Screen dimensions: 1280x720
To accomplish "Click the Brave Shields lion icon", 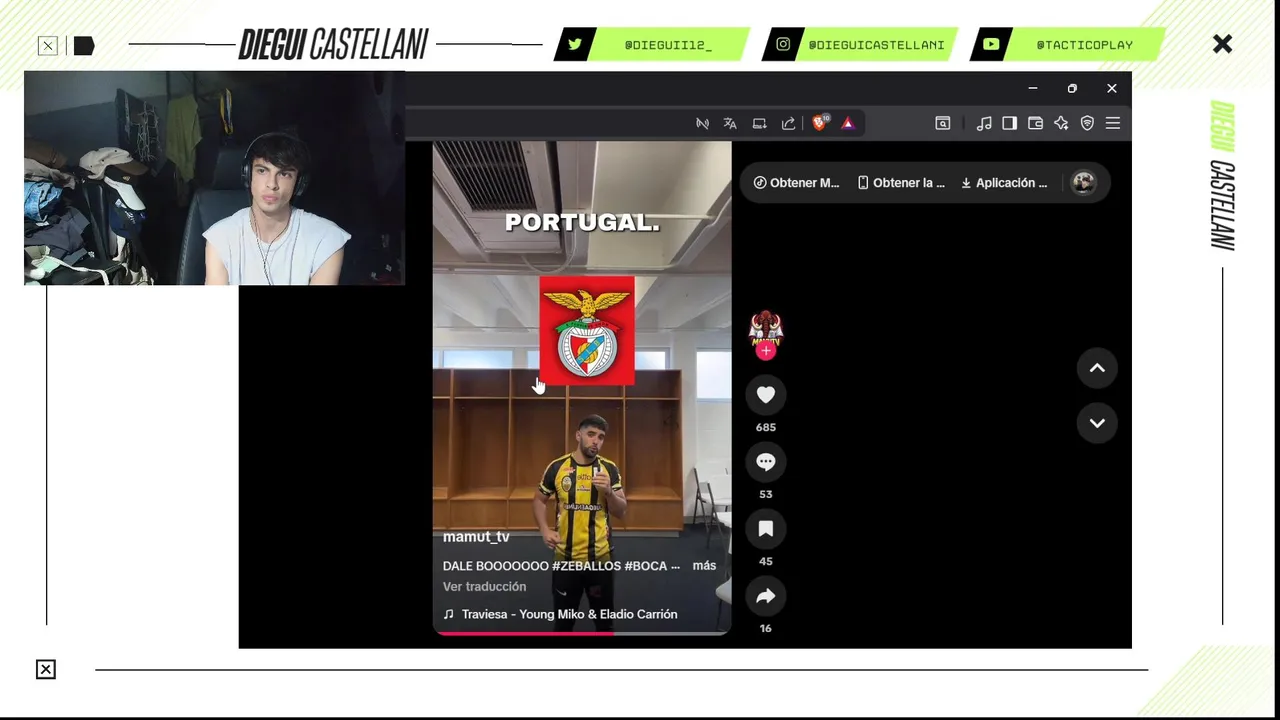I will click(x=820, y=123).
